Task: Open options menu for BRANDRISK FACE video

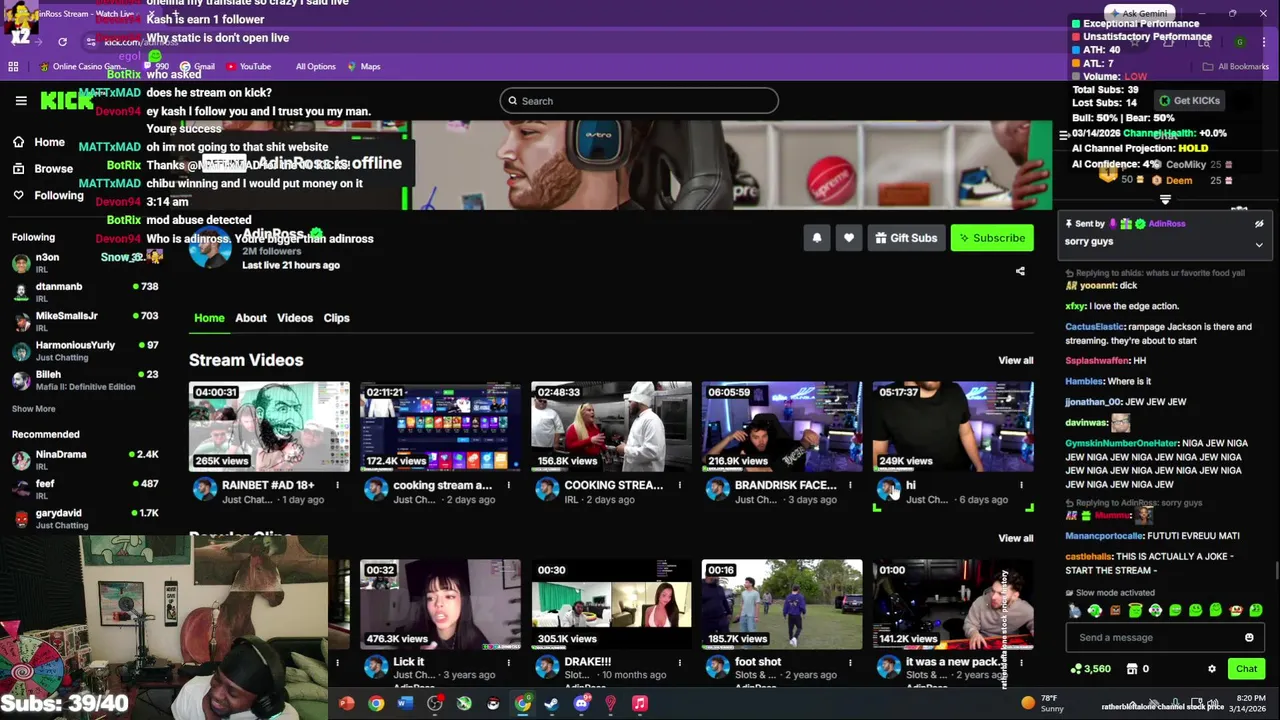Action: pos(850,485)
